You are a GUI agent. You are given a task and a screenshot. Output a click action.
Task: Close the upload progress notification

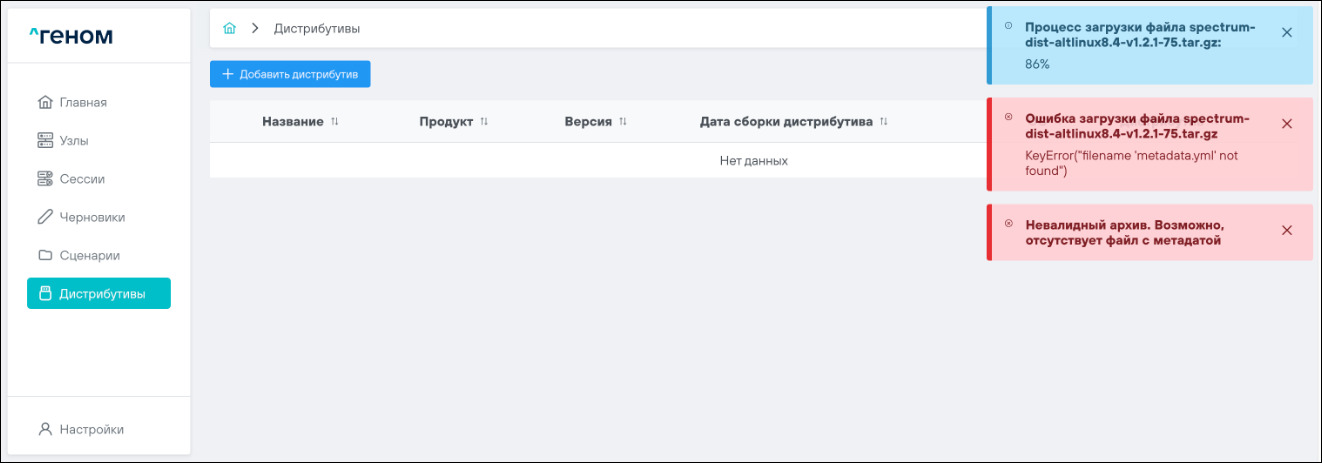(1287, 32)
